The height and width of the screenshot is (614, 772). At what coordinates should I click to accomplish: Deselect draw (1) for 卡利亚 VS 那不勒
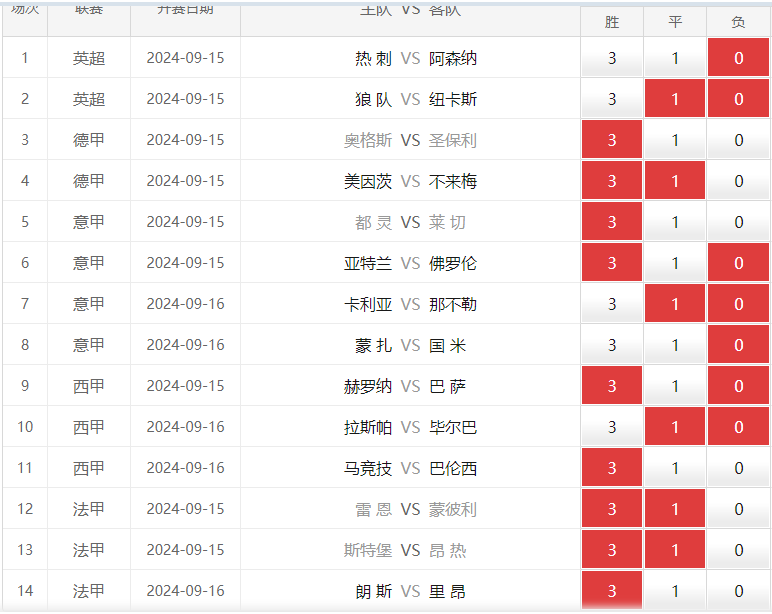click(675, 304)
